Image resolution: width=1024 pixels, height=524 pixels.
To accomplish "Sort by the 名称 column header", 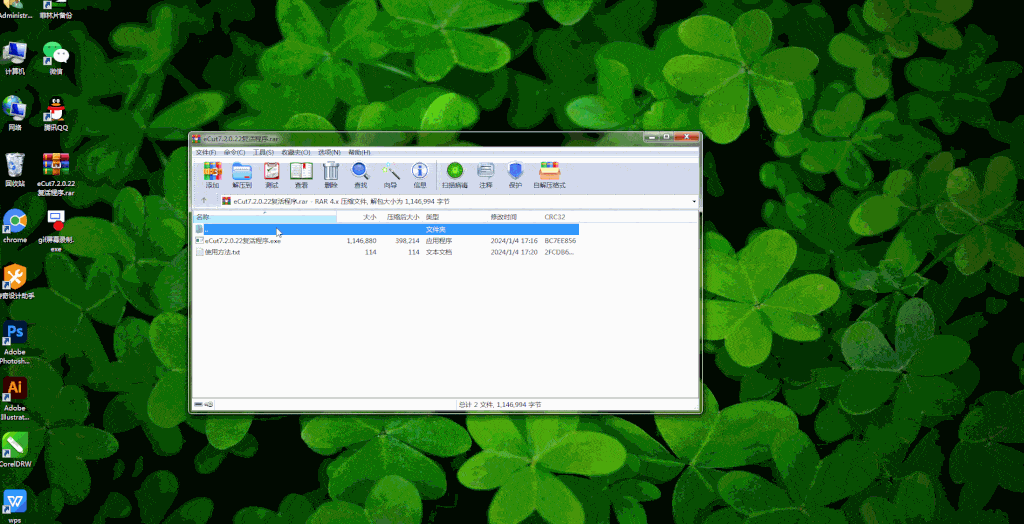I will (265, 217).
